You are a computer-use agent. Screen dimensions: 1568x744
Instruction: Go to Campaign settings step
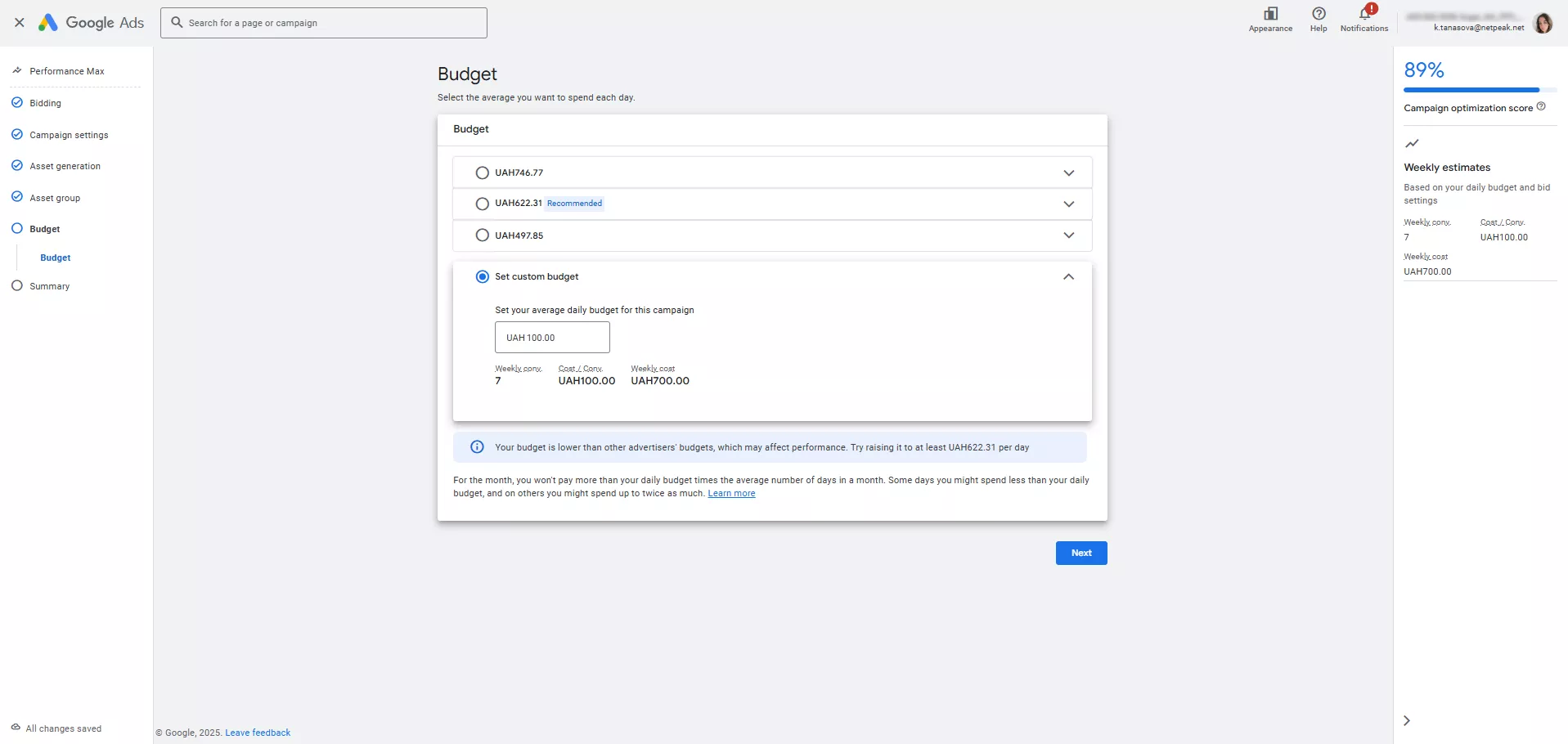pos(69,135)
